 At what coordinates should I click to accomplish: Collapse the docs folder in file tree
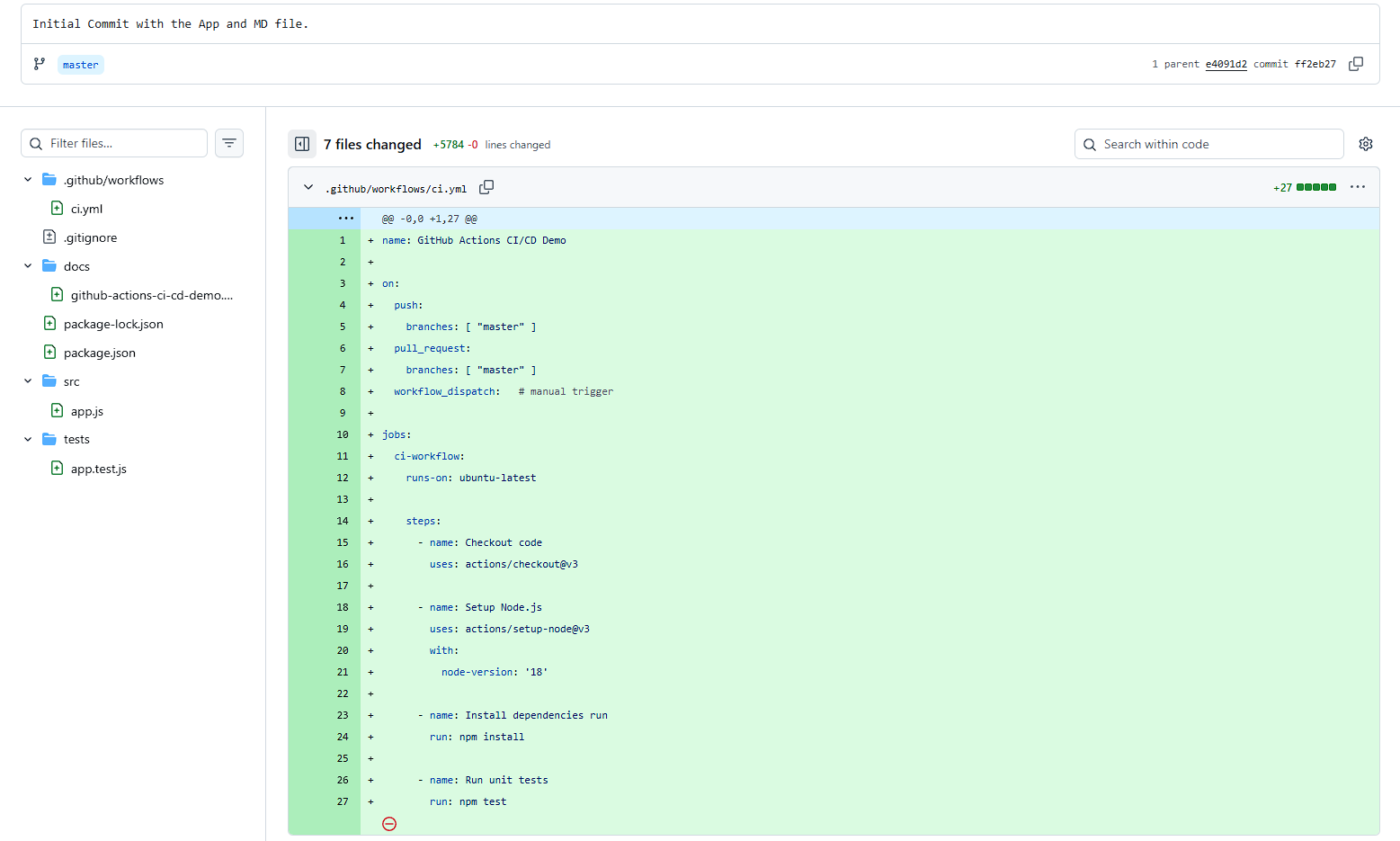click(27, 265)
